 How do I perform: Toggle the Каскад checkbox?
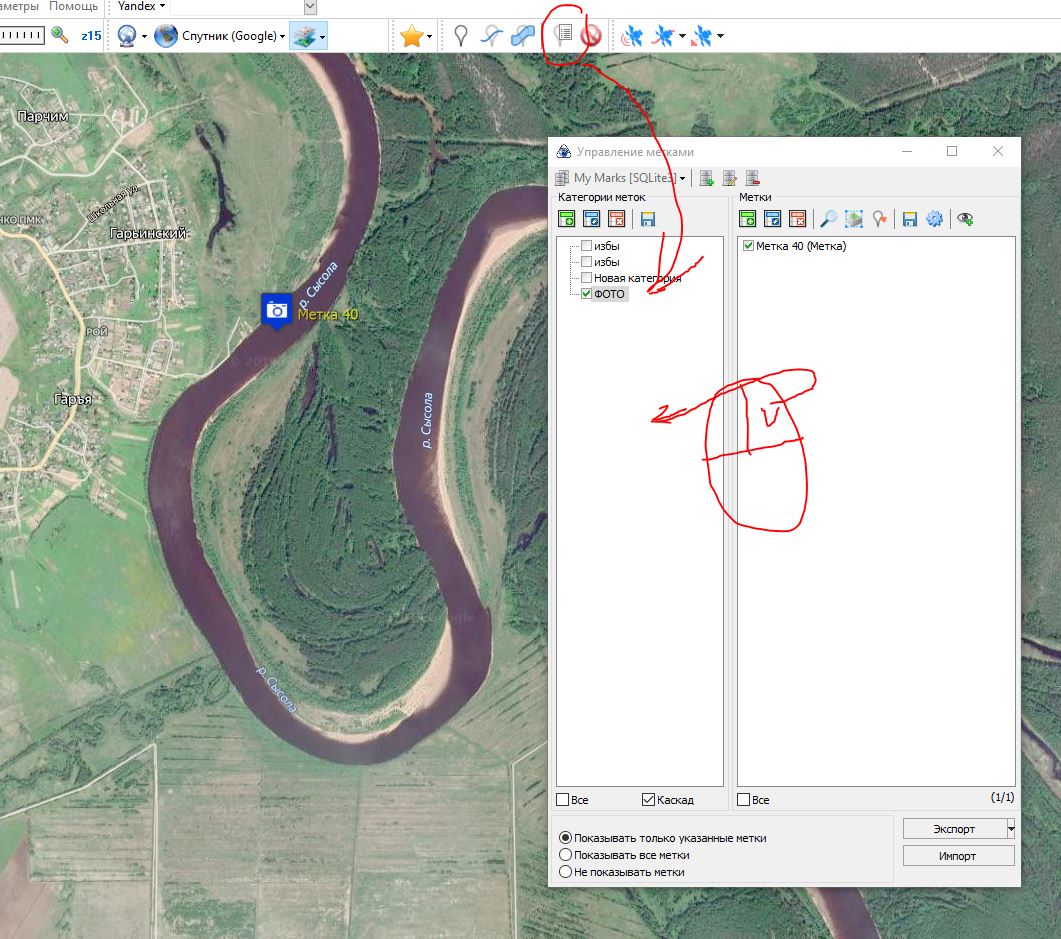(x=648, y=800)
